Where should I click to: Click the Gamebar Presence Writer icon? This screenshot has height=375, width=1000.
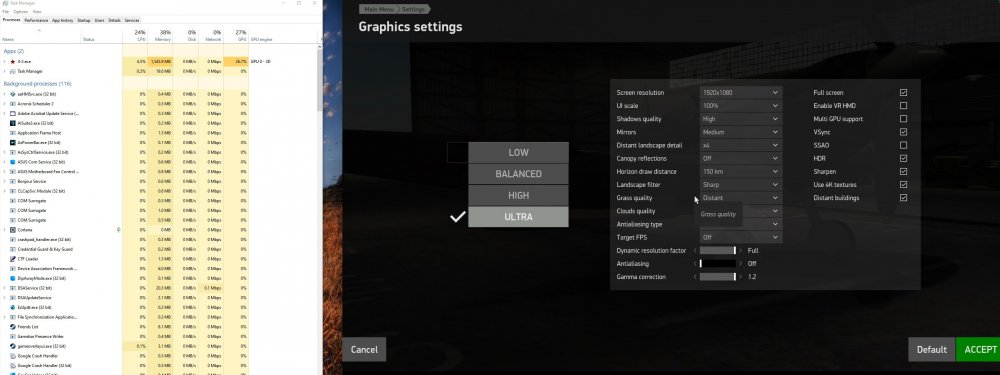[13, 336]
